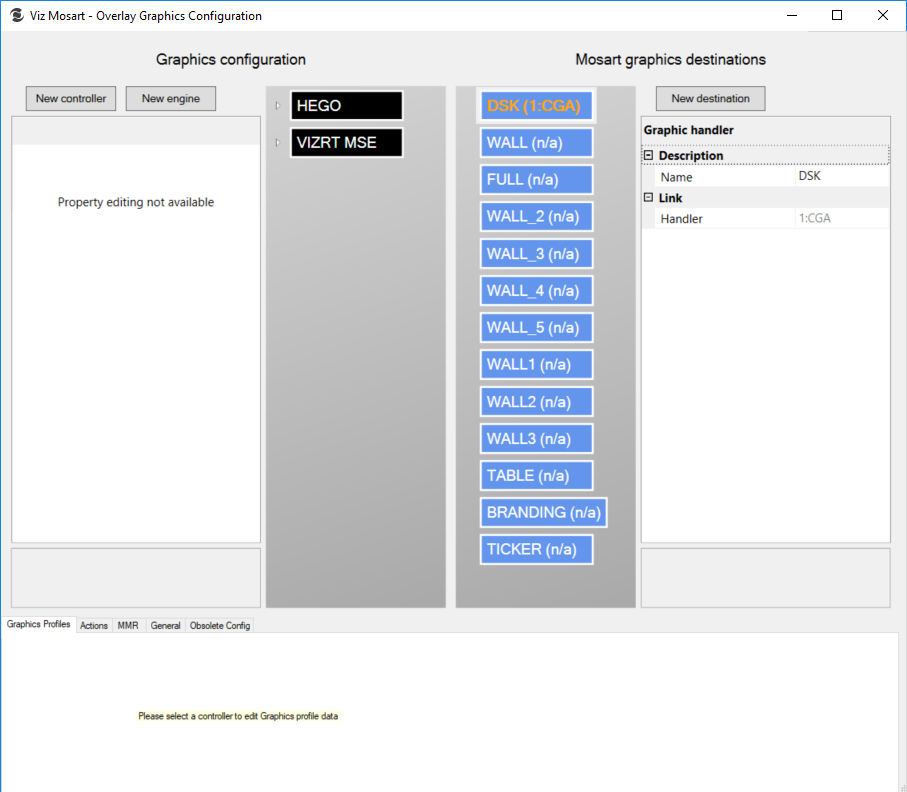Edit the Name field value DSK
This screenshot has width=907, height=792.
[x=840, y=177]
